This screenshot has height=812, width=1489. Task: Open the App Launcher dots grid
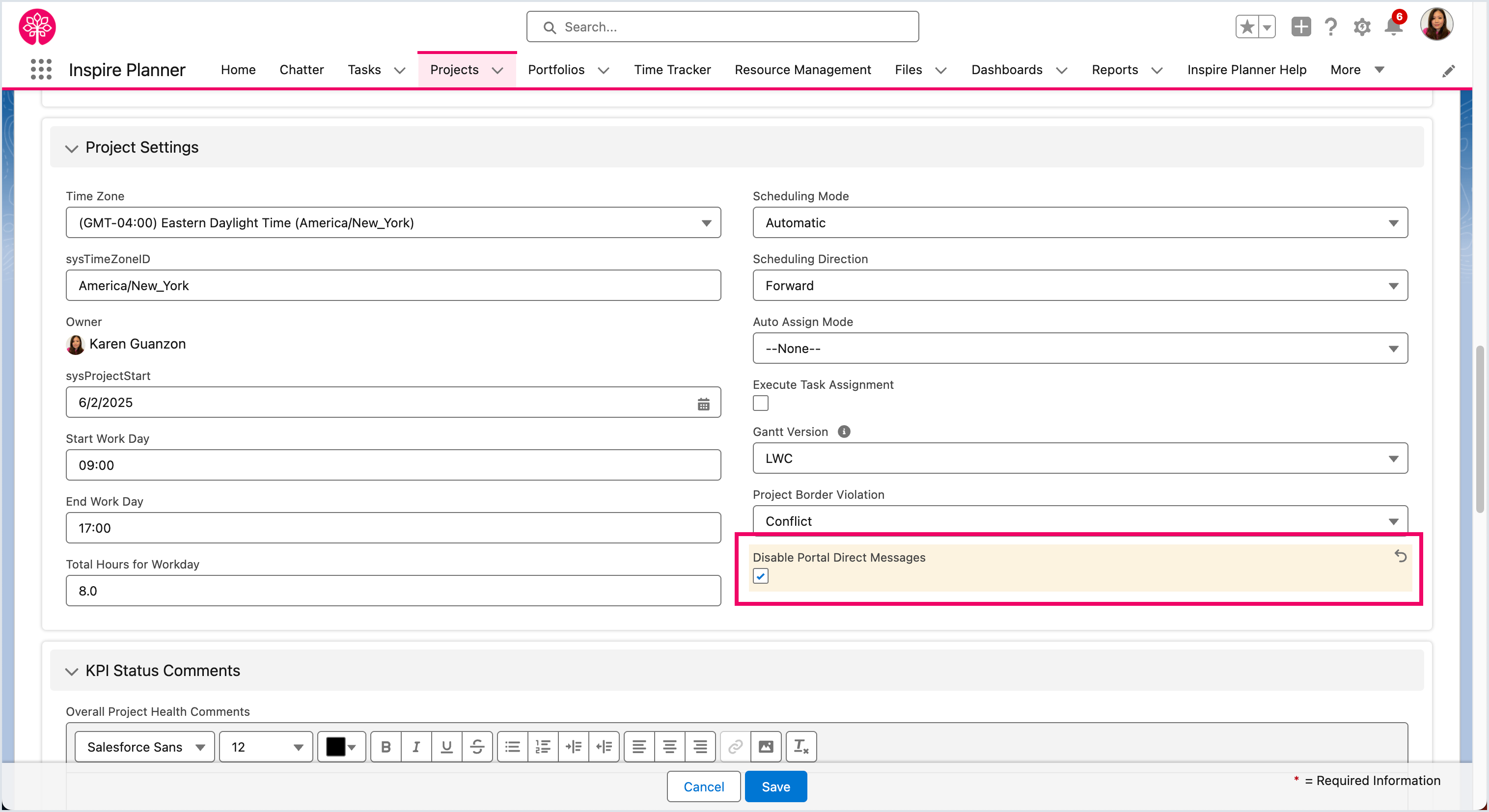pos(40,69)
